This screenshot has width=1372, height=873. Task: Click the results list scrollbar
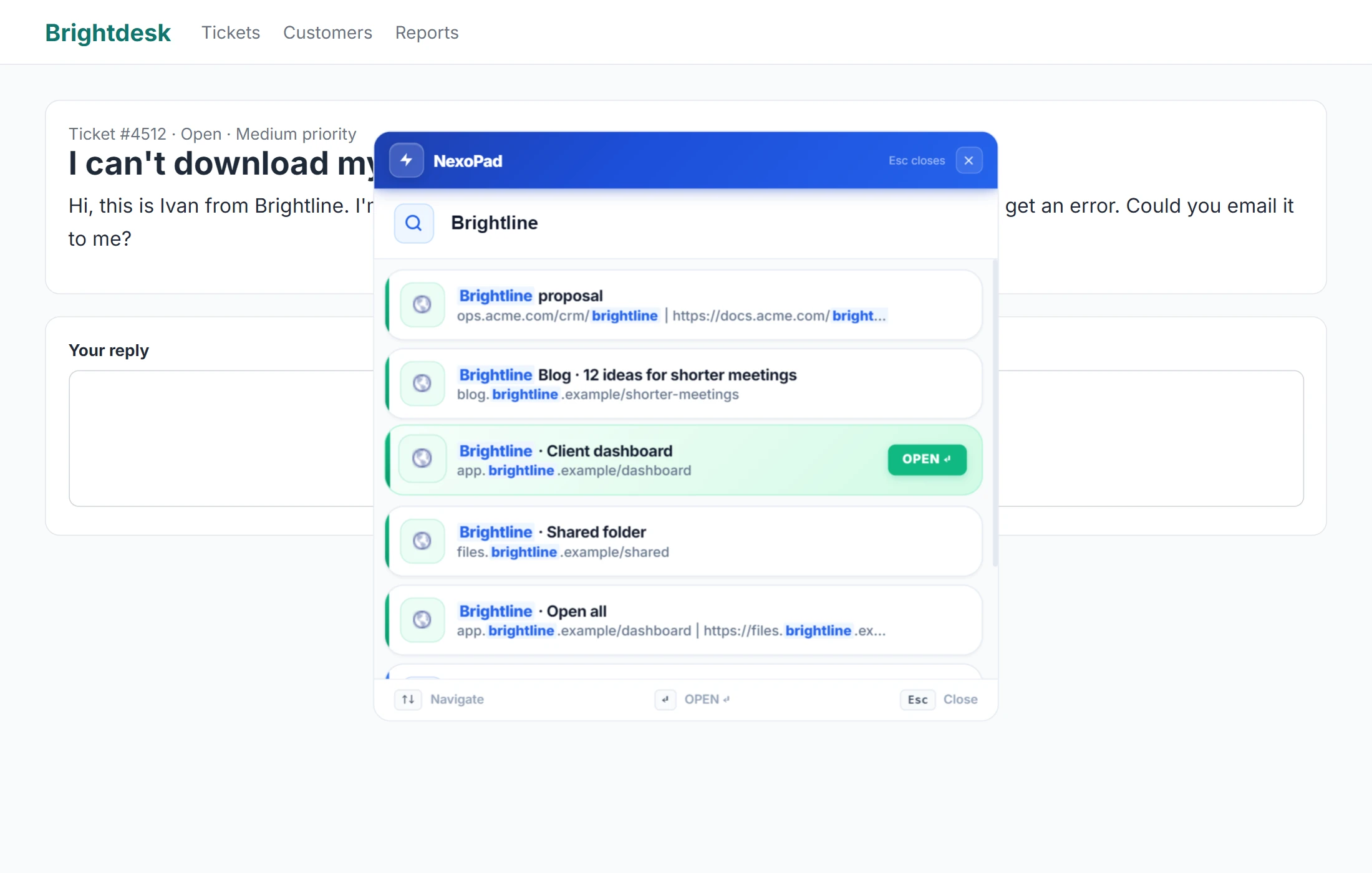coord(995,413)
